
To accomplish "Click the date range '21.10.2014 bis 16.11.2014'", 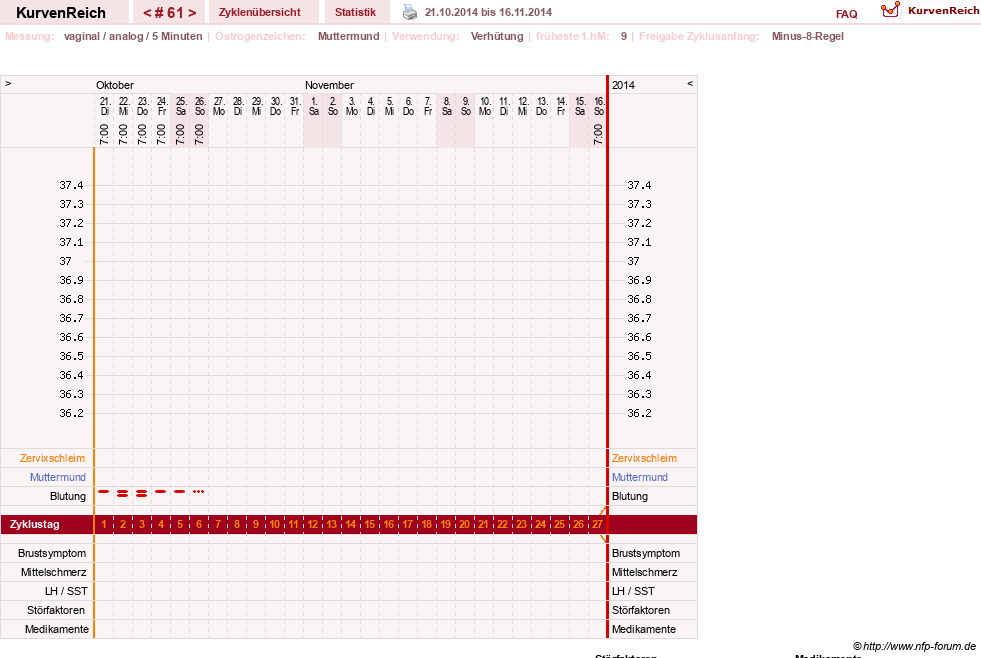I will click(x=488, y=12).
